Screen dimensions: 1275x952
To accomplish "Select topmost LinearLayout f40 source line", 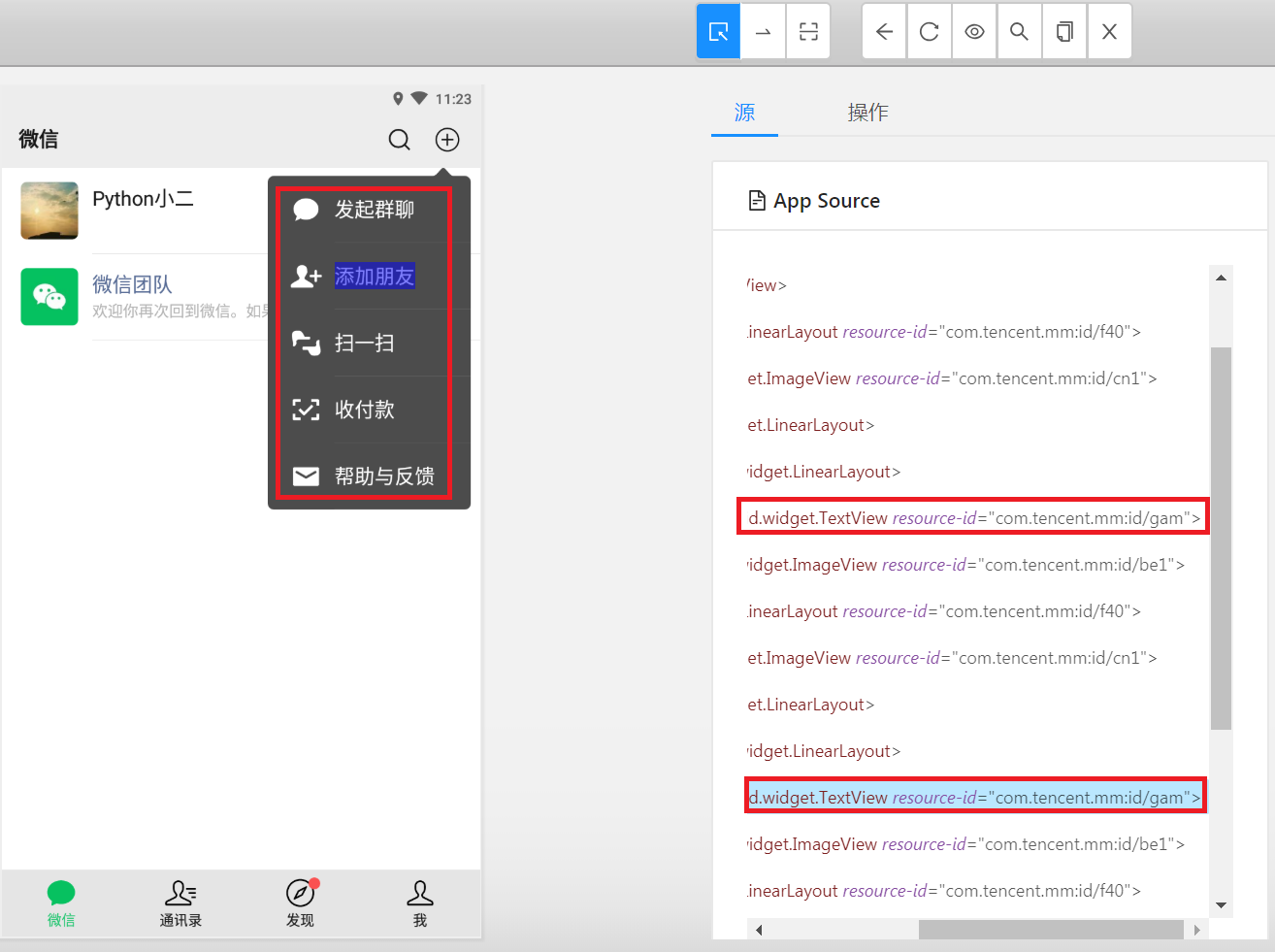I will pos(944,332).
